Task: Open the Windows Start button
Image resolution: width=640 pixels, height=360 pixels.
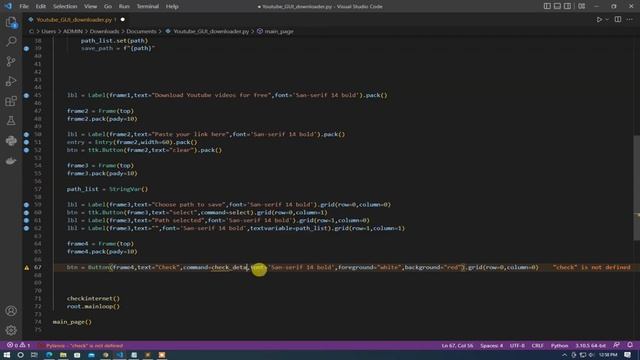Action: (x=7, y=355)
